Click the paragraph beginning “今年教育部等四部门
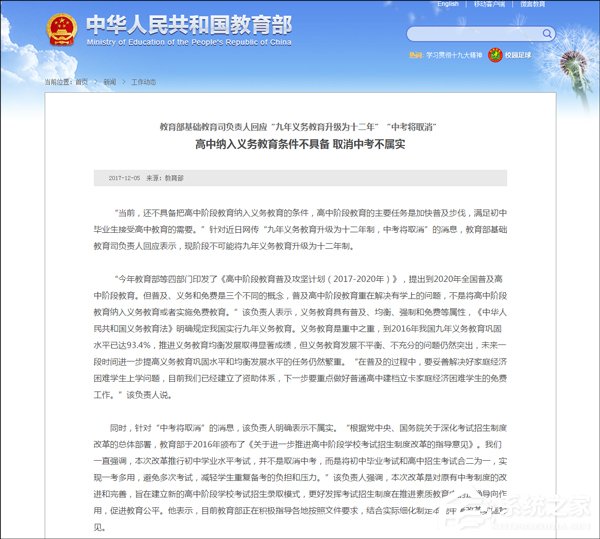The height and width of the screenshot is (539, 600). [300, 337]
